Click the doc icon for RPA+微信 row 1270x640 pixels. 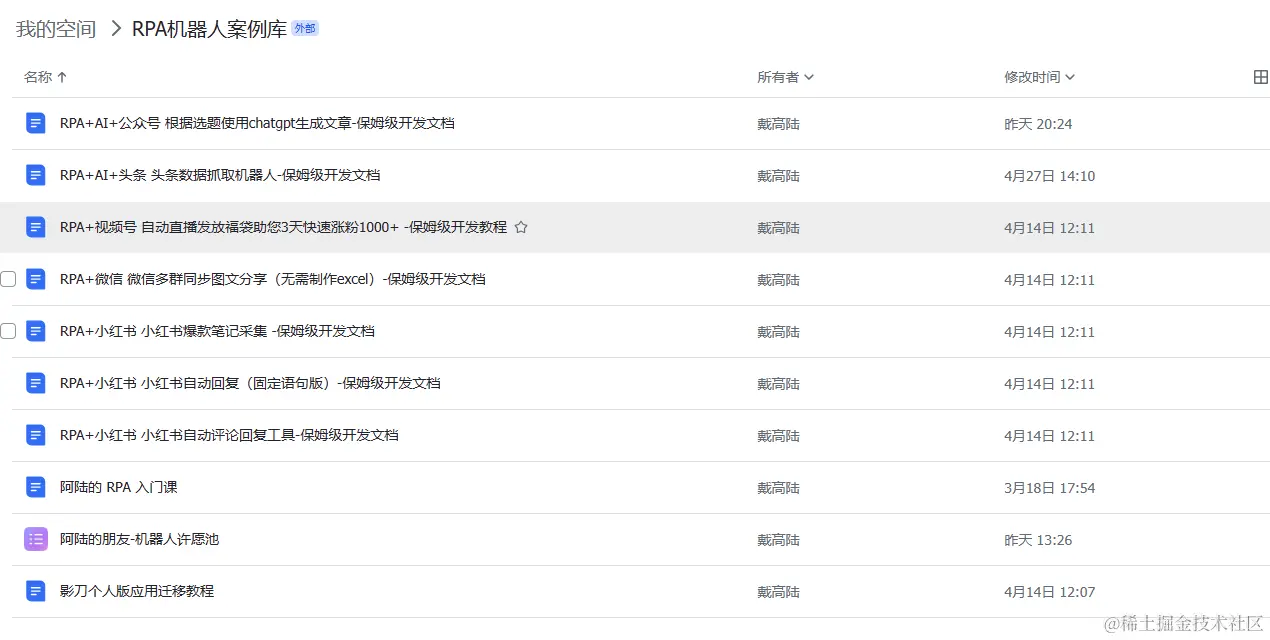pos(36,279)
